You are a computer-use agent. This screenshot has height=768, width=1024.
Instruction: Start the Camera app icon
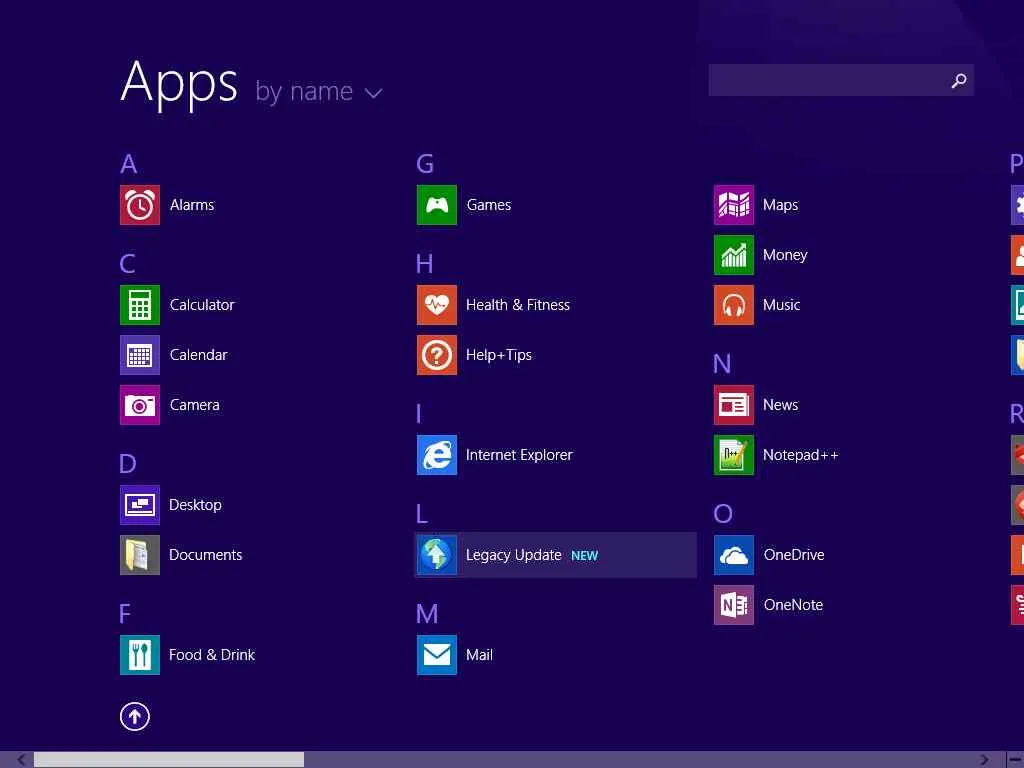tap(140, 405)
